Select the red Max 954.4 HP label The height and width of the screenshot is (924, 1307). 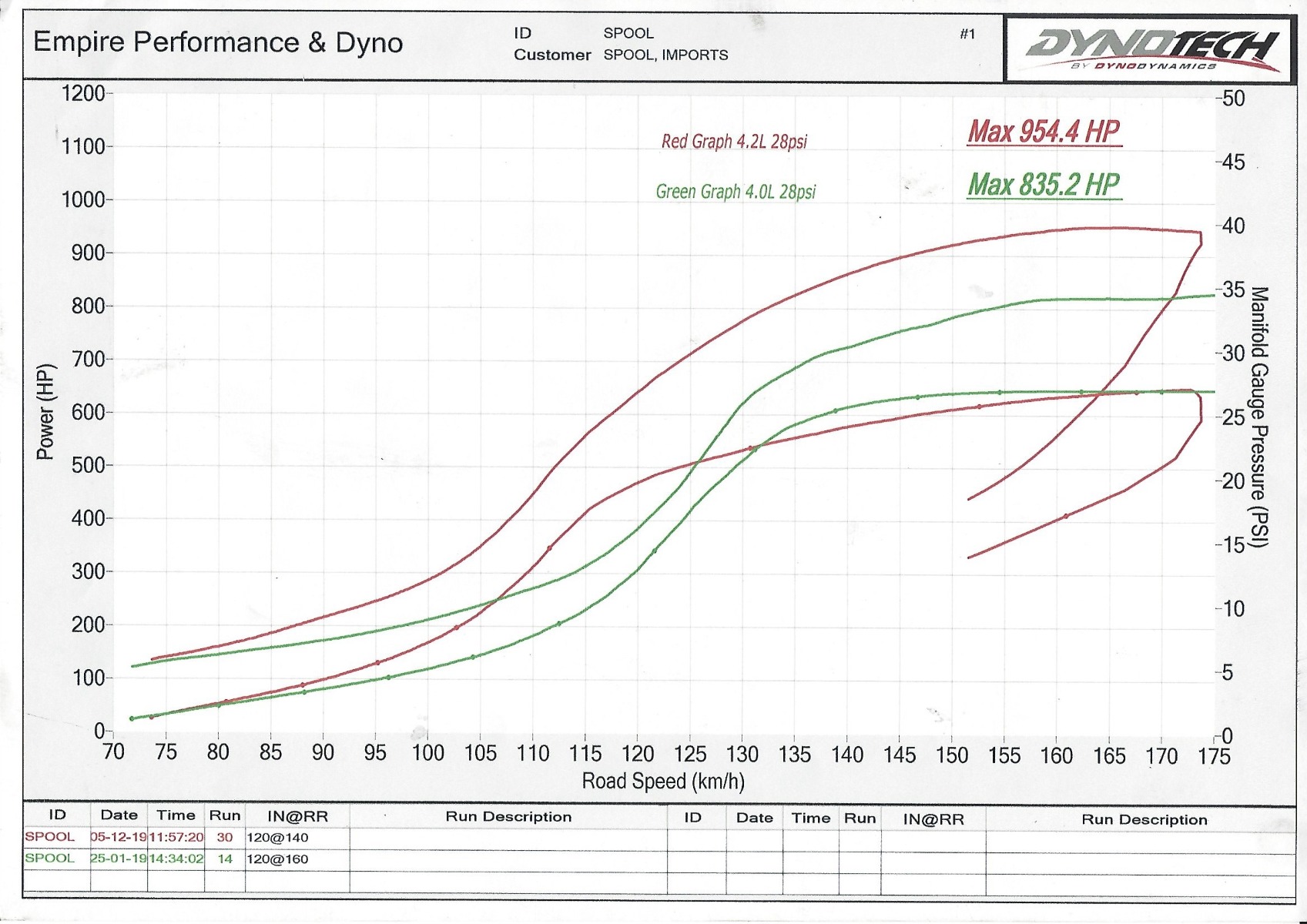point(1044,132)
